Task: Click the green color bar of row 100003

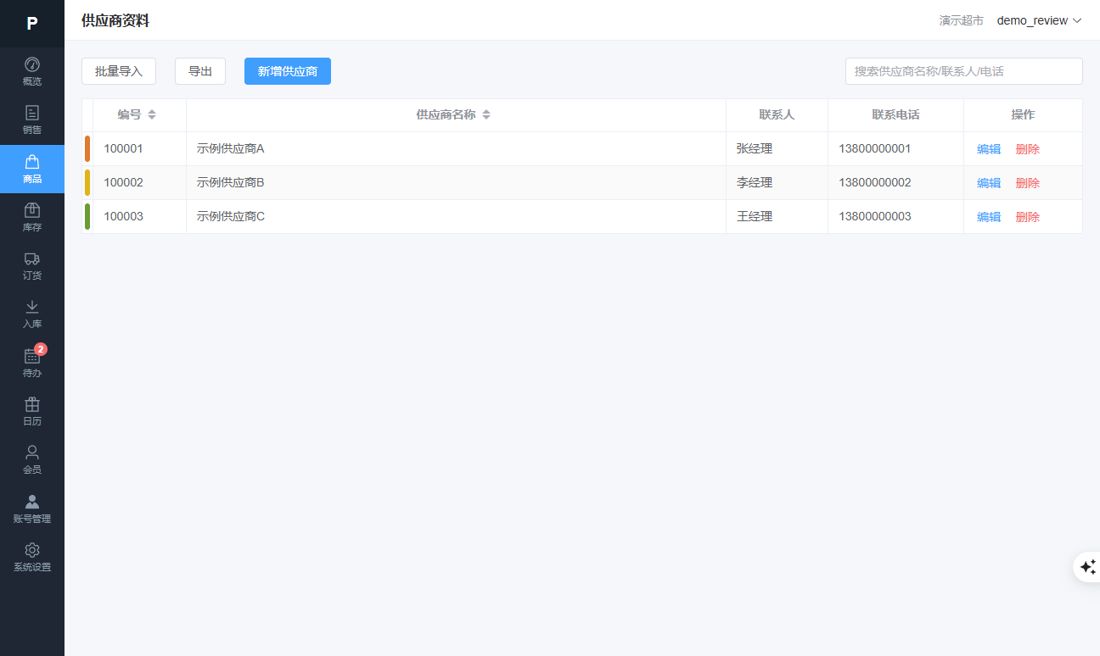Action: [x=88, y=216]
